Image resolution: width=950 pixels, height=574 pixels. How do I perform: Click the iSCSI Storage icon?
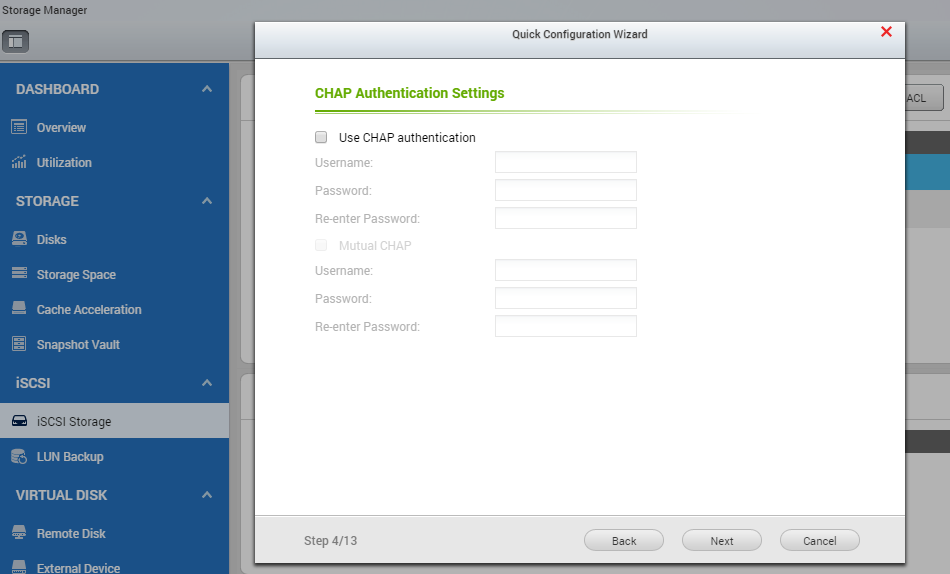[x=19, y=421]
